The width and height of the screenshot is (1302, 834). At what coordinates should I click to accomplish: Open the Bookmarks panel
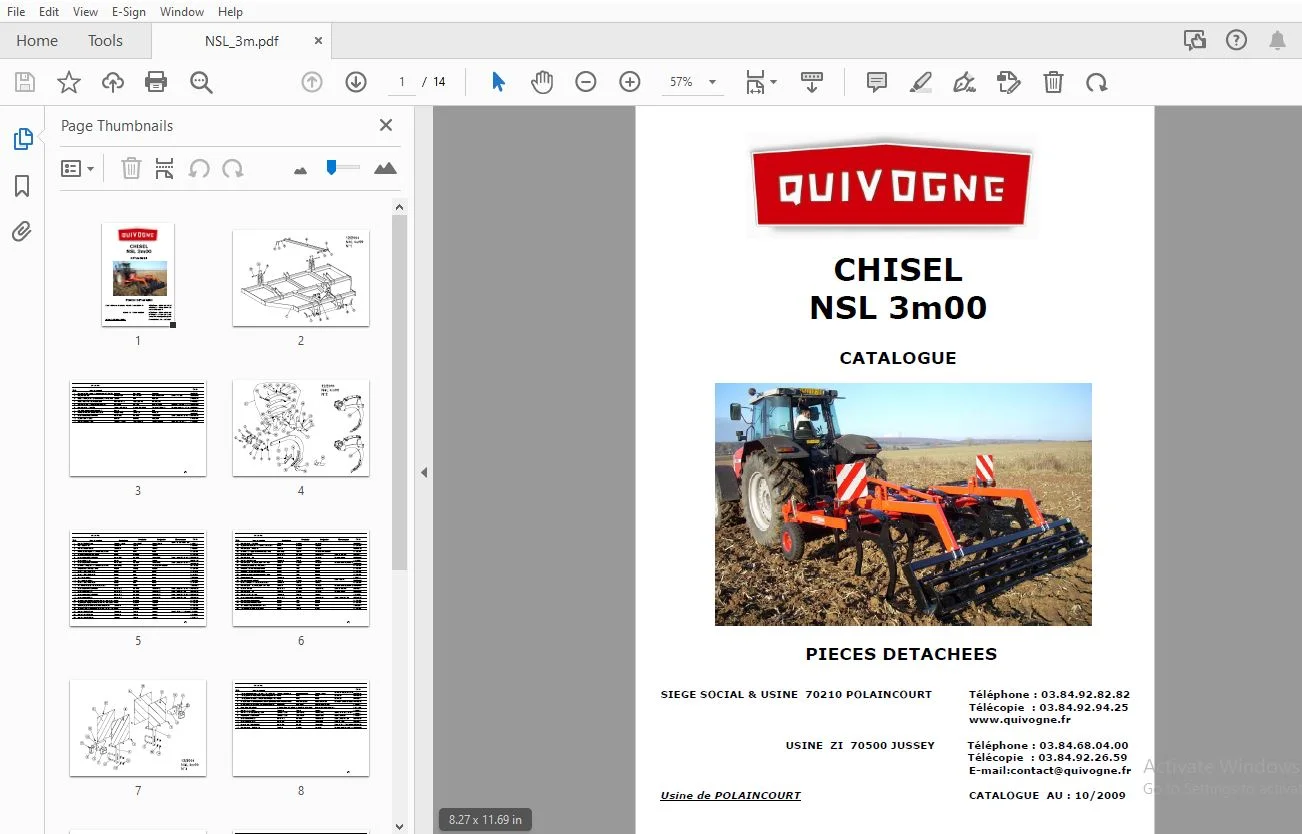[22, 186]
